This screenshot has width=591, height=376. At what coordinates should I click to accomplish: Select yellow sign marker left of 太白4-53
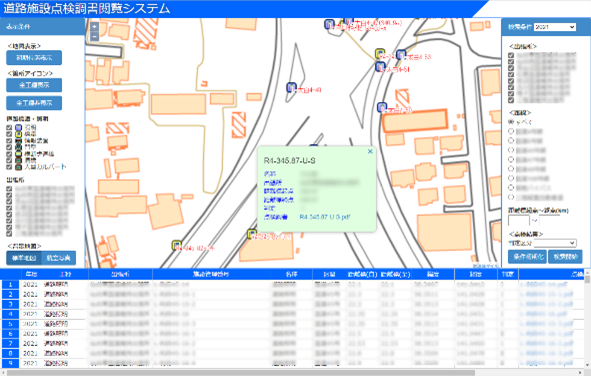(x=380, y=53)
